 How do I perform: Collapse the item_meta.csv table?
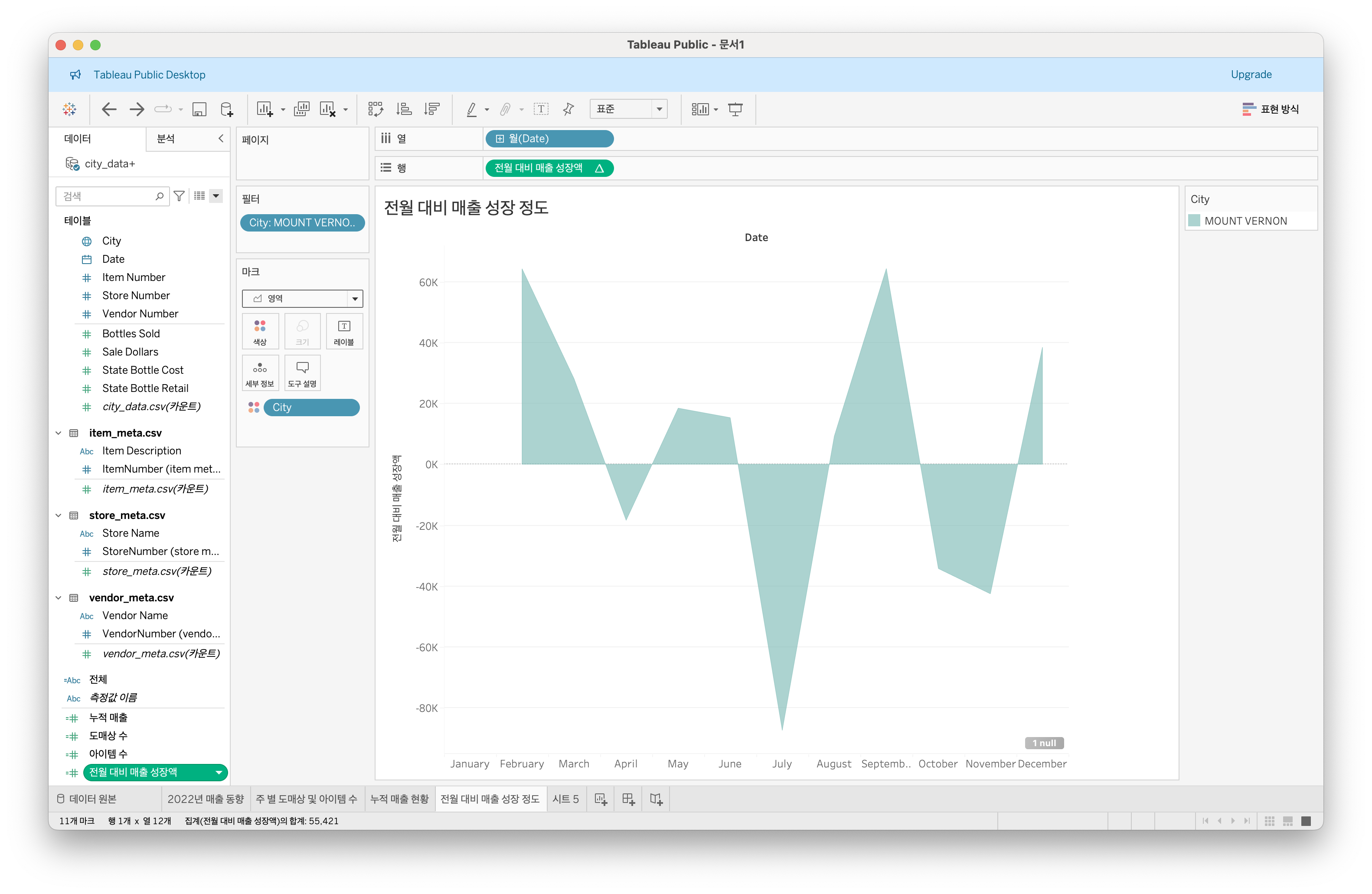pos(58,433)
